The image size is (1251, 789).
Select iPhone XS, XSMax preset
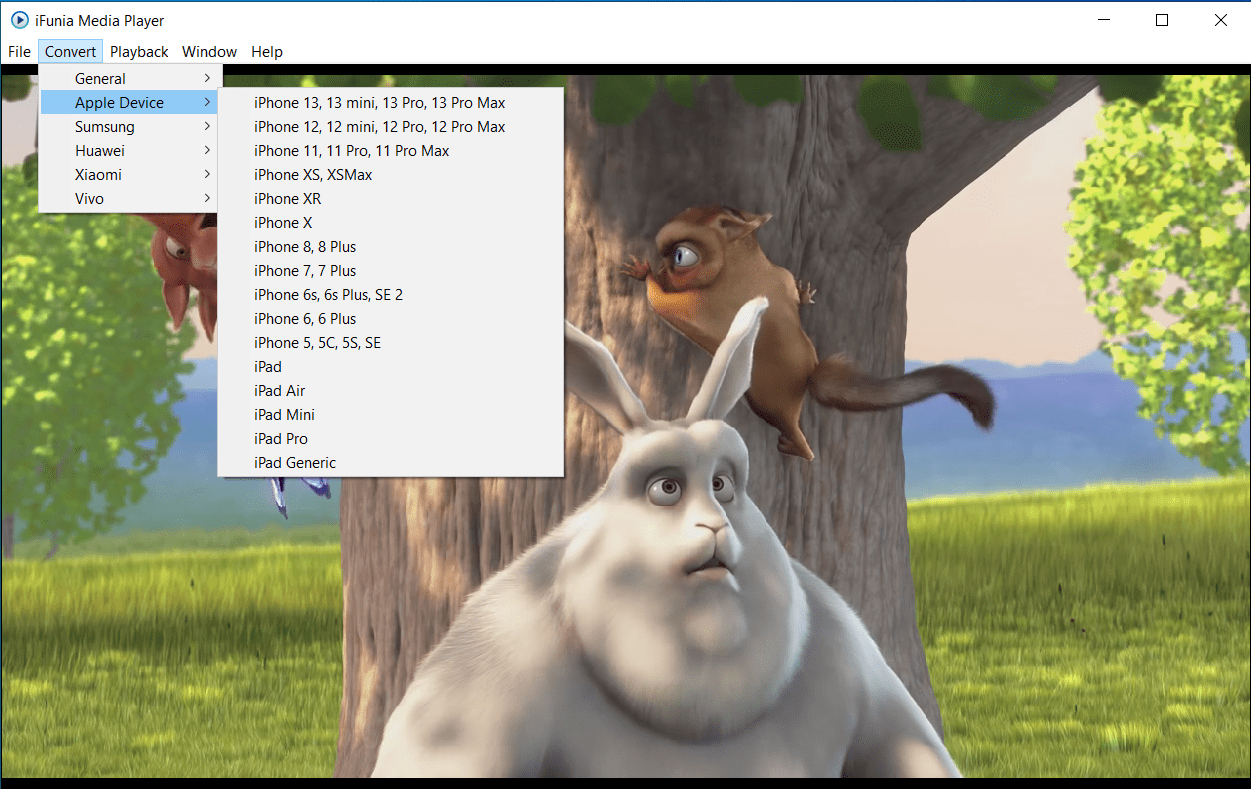pyautogui.click(x=391, y=175)
